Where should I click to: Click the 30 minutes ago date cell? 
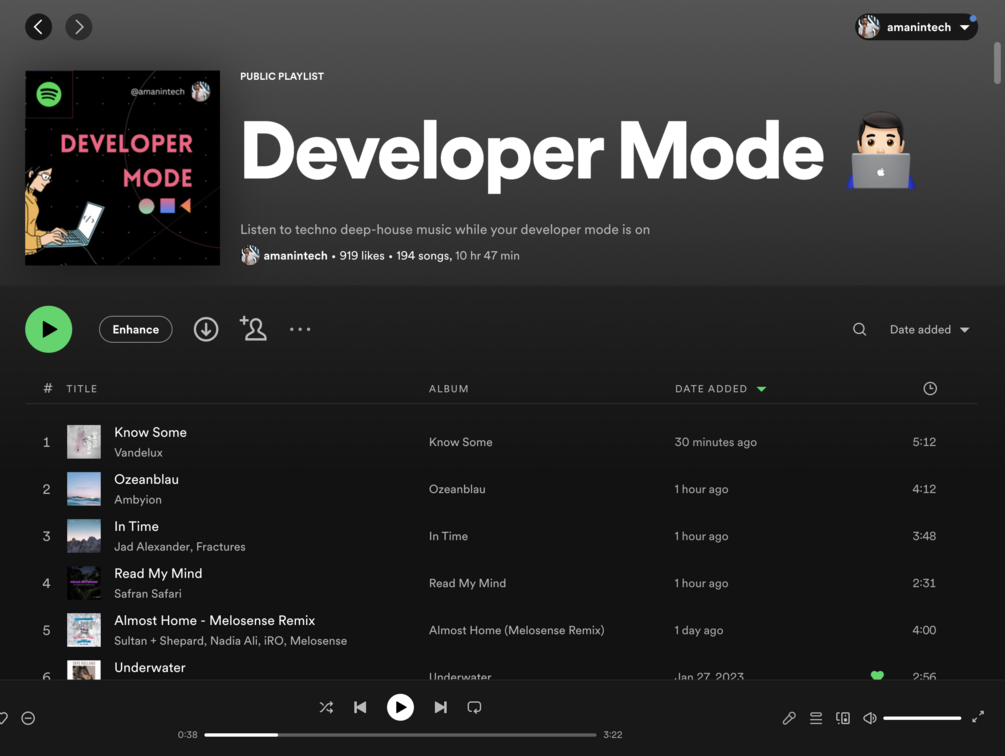pyautogui.click(x=715, y=442)
